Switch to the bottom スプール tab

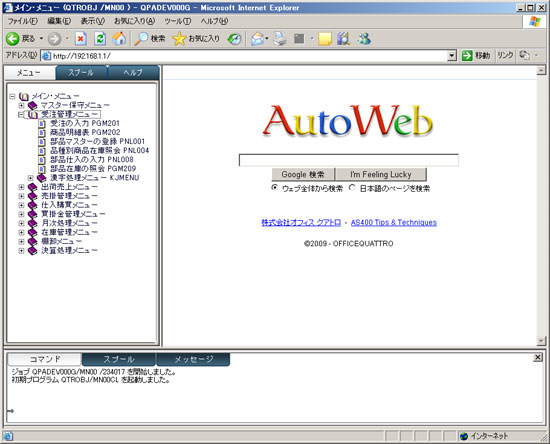tap(119, 359)
